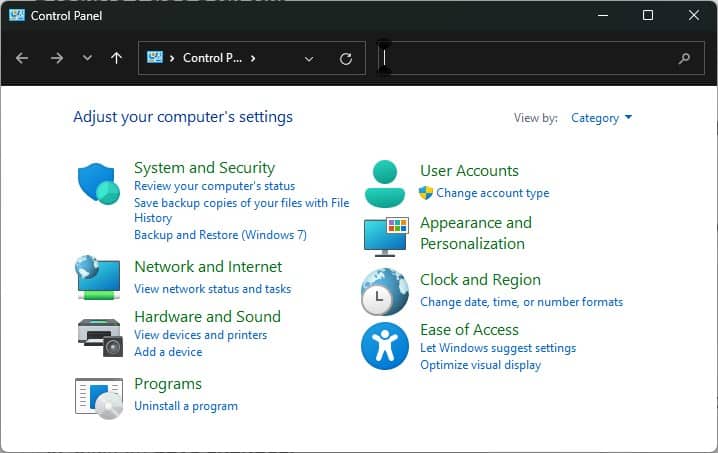Click inside the Control Panel search box
This screenshot has height=453, width=718.
coord(541,58)
